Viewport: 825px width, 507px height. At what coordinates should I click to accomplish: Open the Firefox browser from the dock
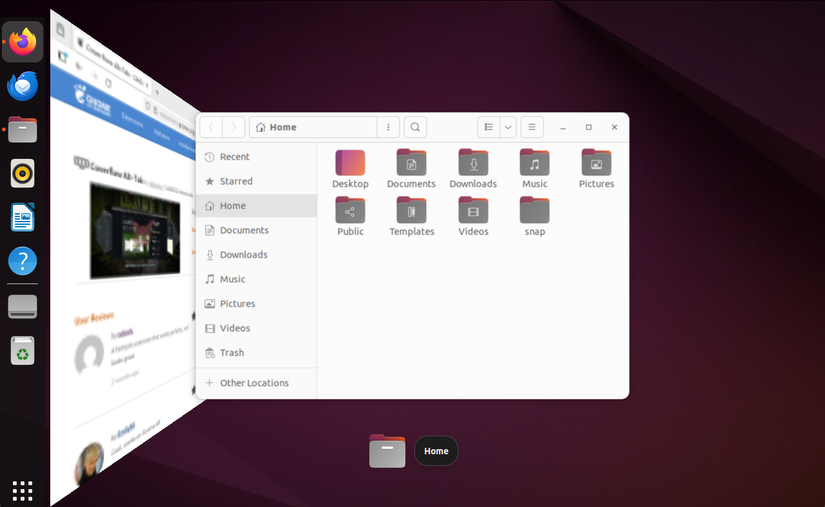point(23,42)
